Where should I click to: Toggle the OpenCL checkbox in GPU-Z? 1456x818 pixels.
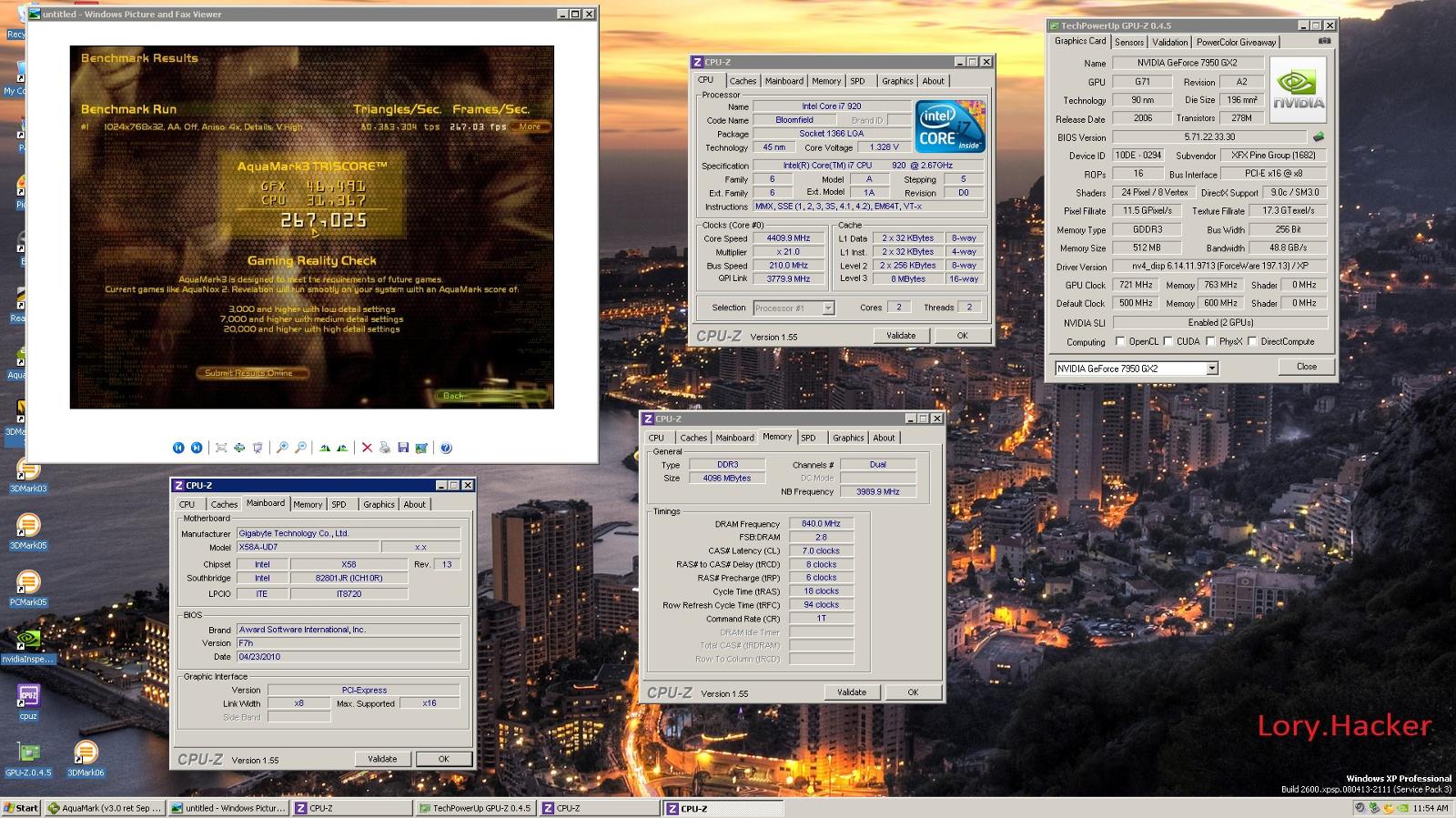1120,341
